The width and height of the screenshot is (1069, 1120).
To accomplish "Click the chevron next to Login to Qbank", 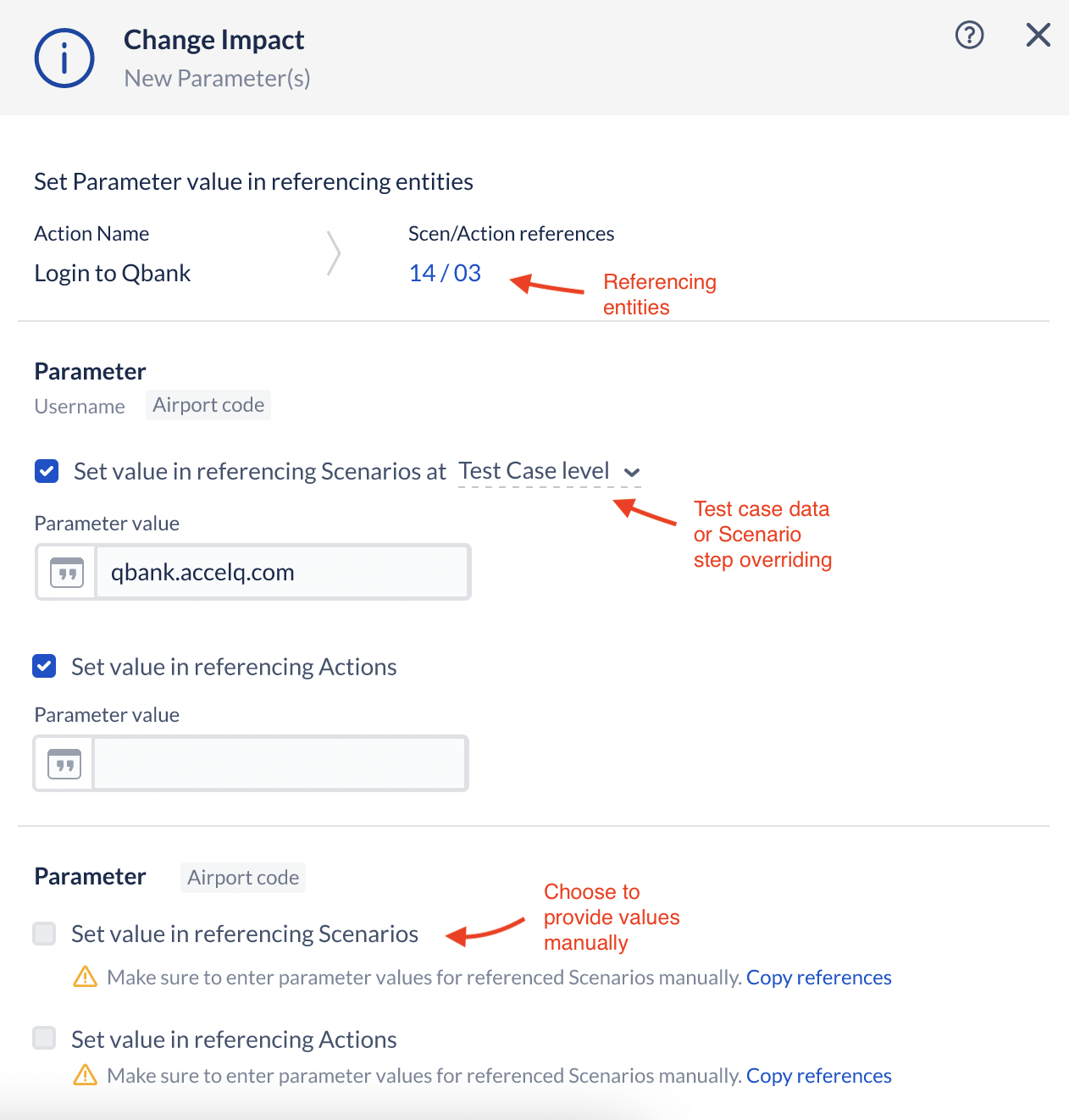I will pos(334,253).
